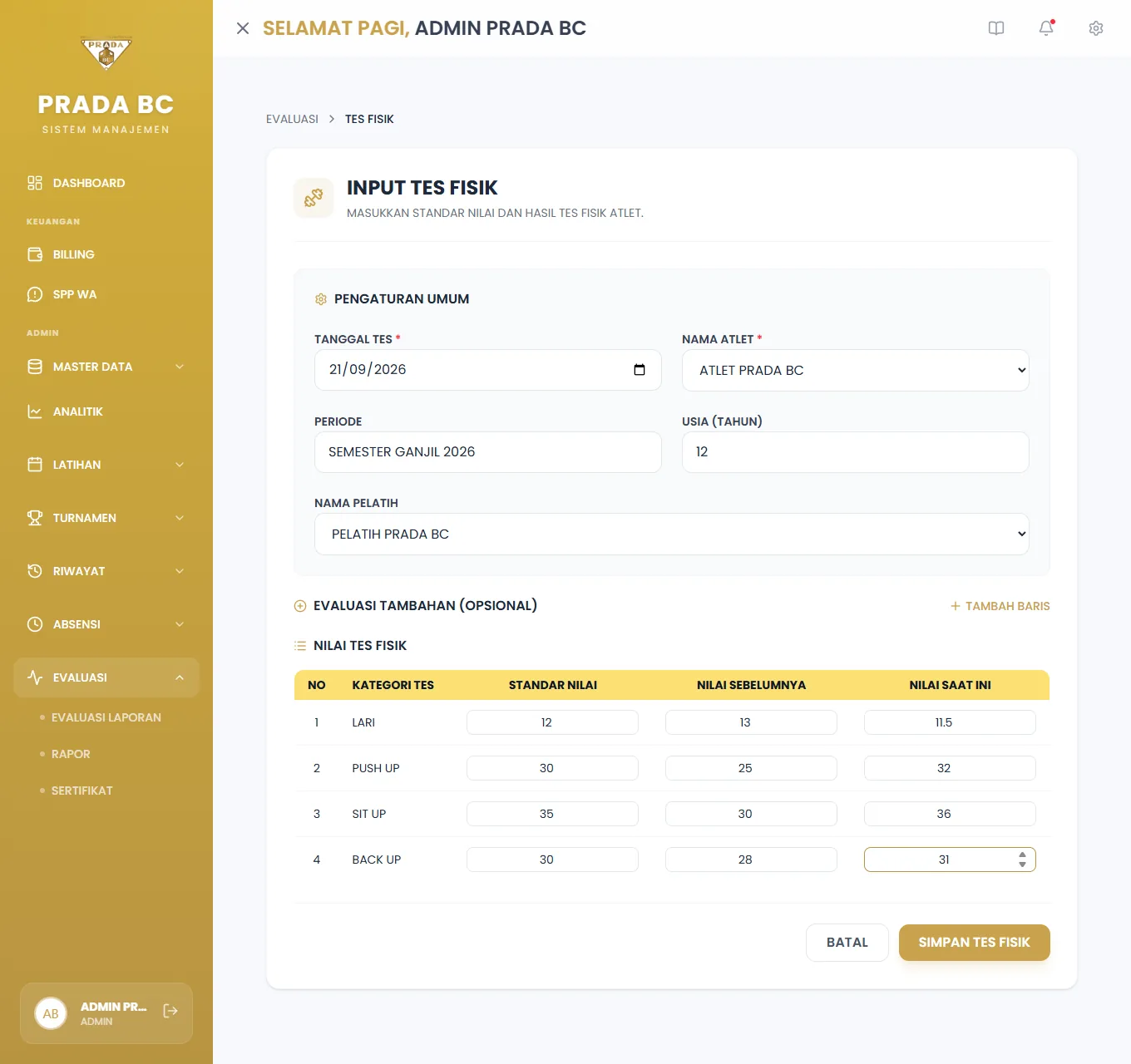This screenshot has width=1131, height=1064.
Task: Click the Prada BC logo emblem
Action: coord(106,53)
